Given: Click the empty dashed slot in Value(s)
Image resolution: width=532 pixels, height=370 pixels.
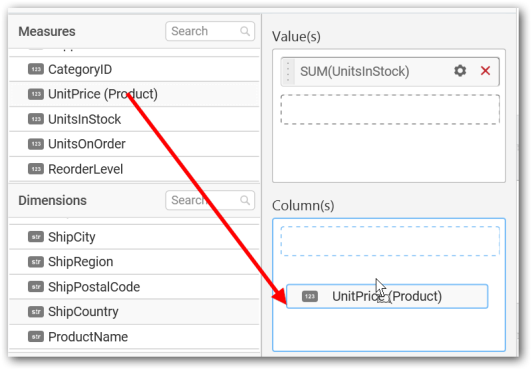Looking at the screenshot, I should point(390,110).
